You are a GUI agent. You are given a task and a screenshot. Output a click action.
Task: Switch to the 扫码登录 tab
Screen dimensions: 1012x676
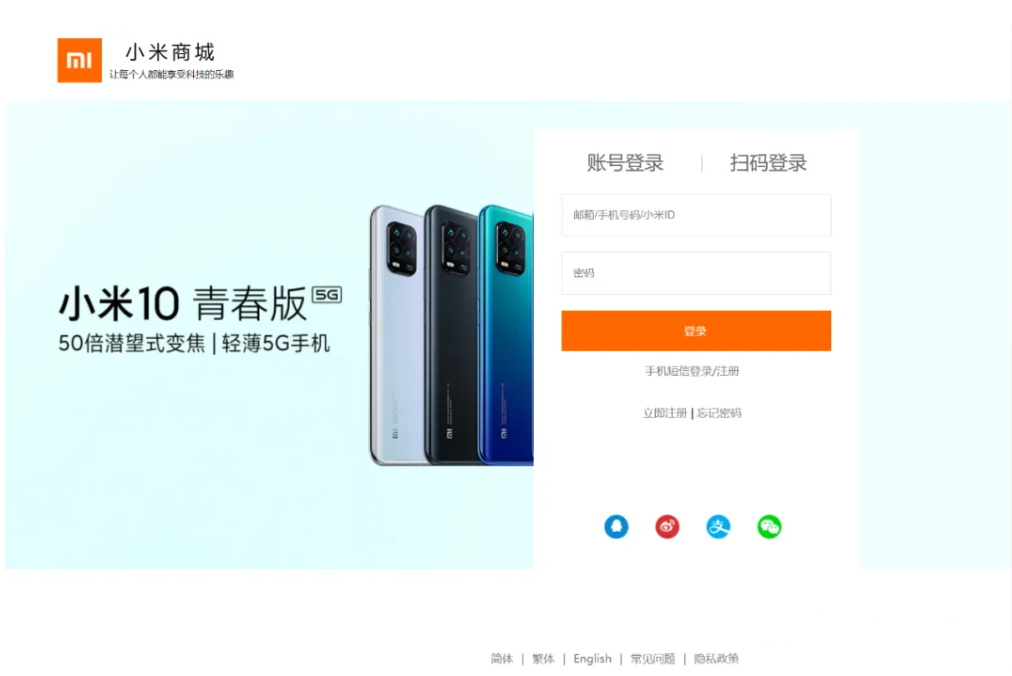(768, 163)
